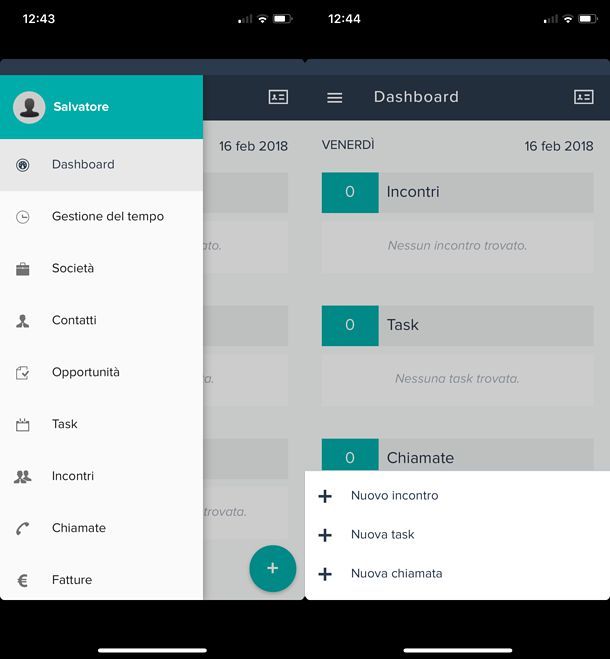Tap the home indicator bar on the right phone
The image size is (610, 659).
[x=458, y=651]
